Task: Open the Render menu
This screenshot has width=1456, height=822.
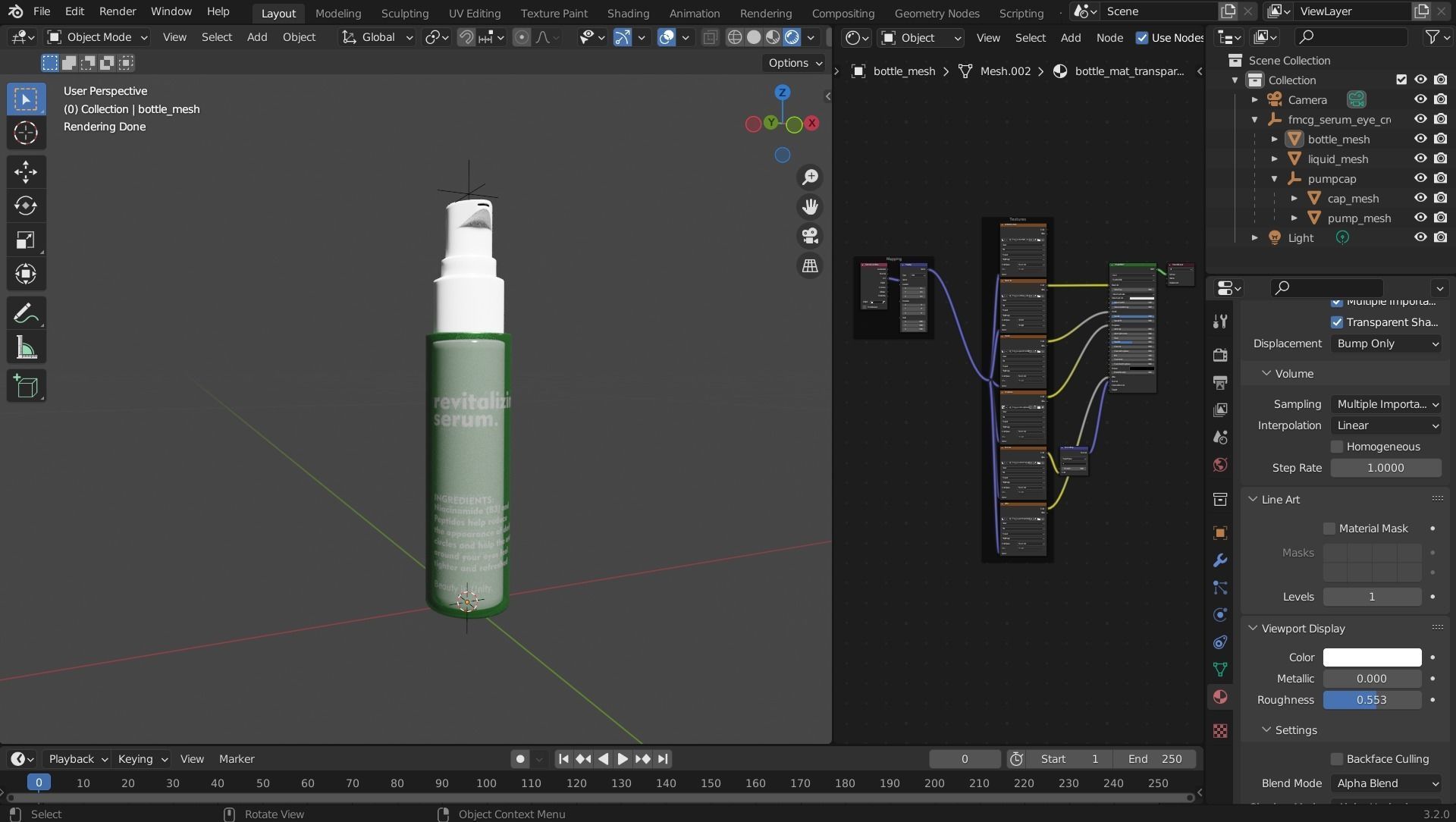Action: tap(118, 11)
